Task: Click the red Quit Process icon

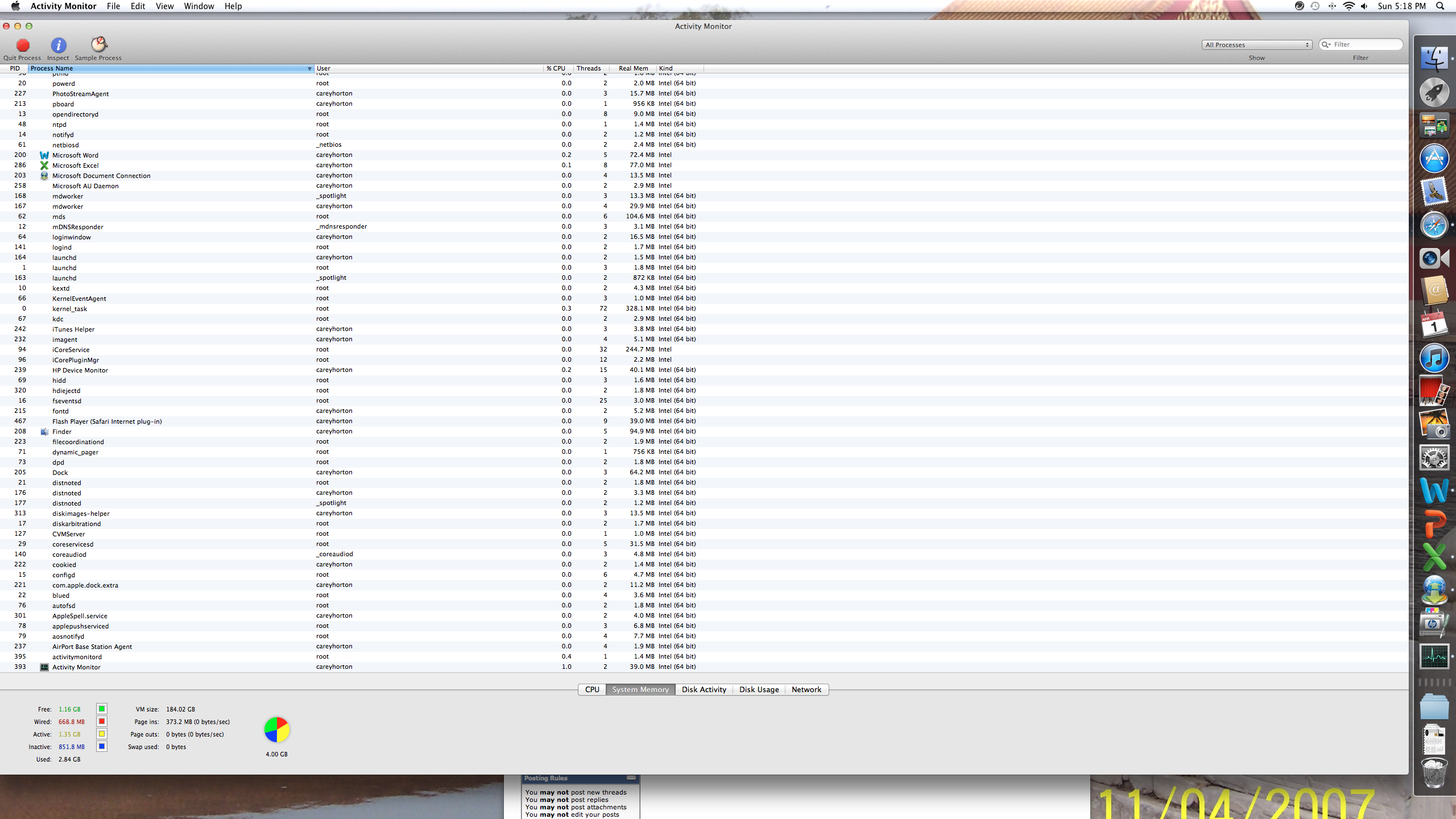Action: point(23,45)
